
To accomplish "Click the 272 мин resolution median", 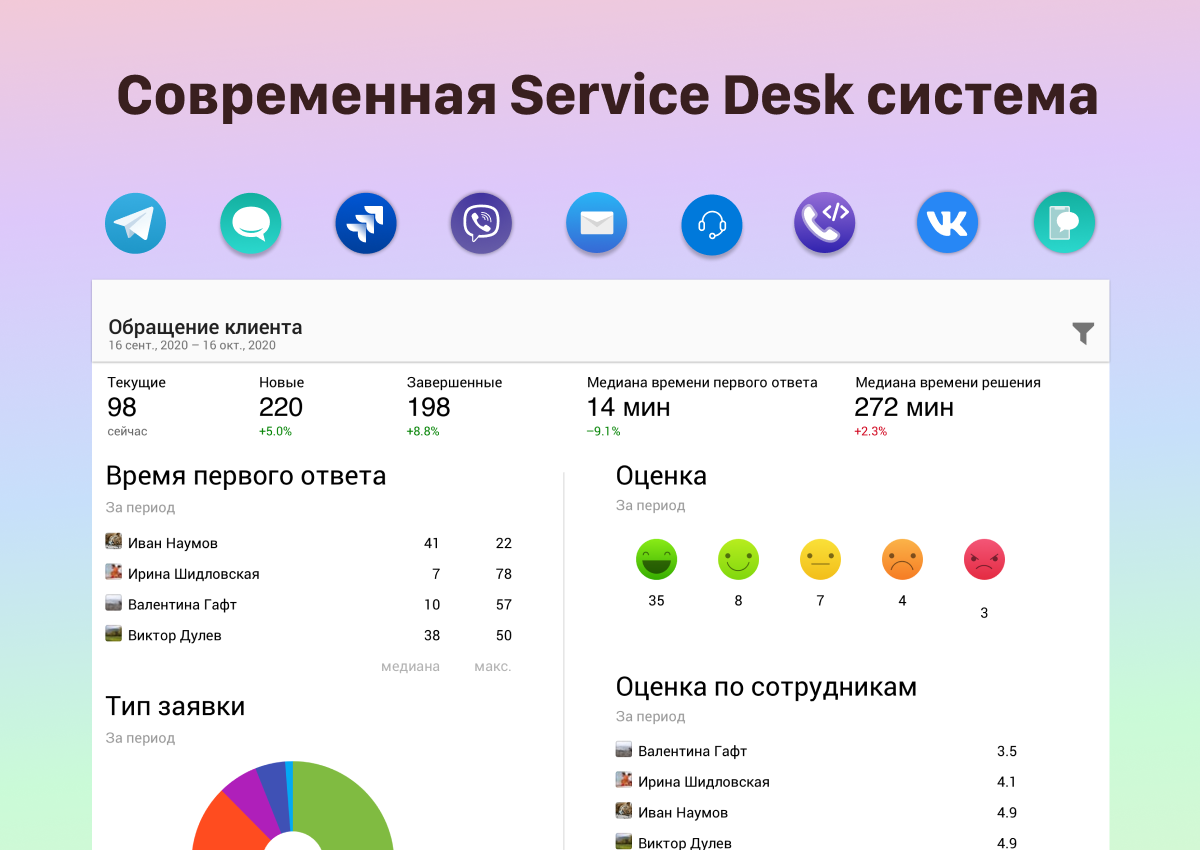I will 905,407.
